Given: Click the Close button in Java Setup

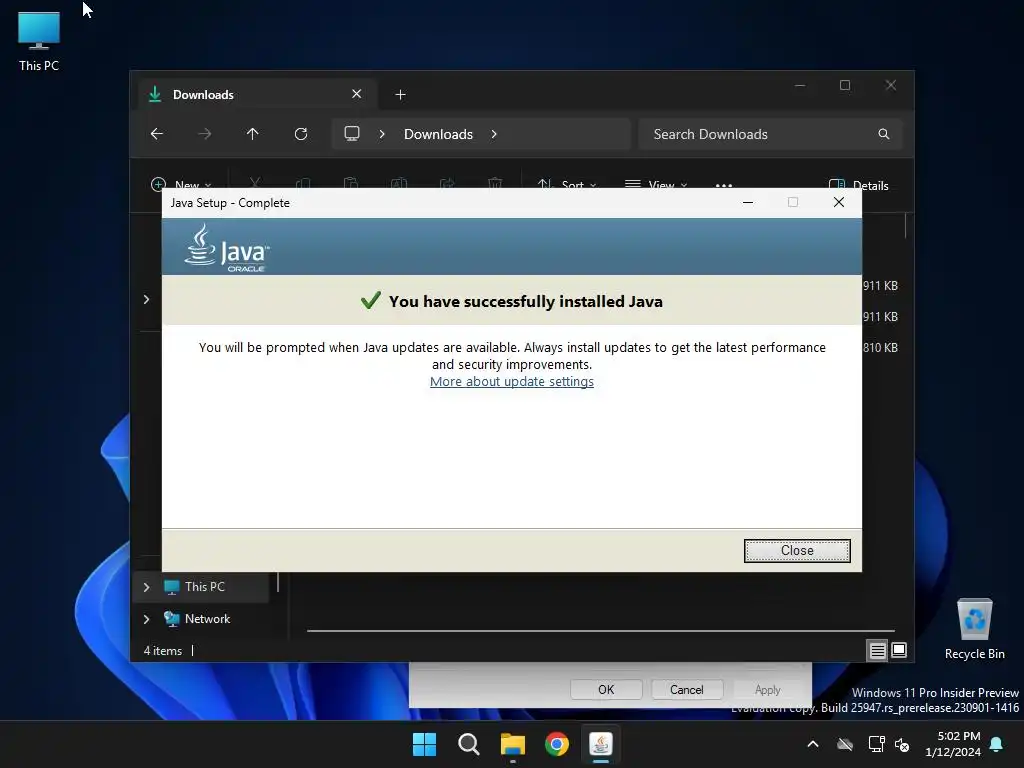Looking at the screenshot, I should point(797,551).
